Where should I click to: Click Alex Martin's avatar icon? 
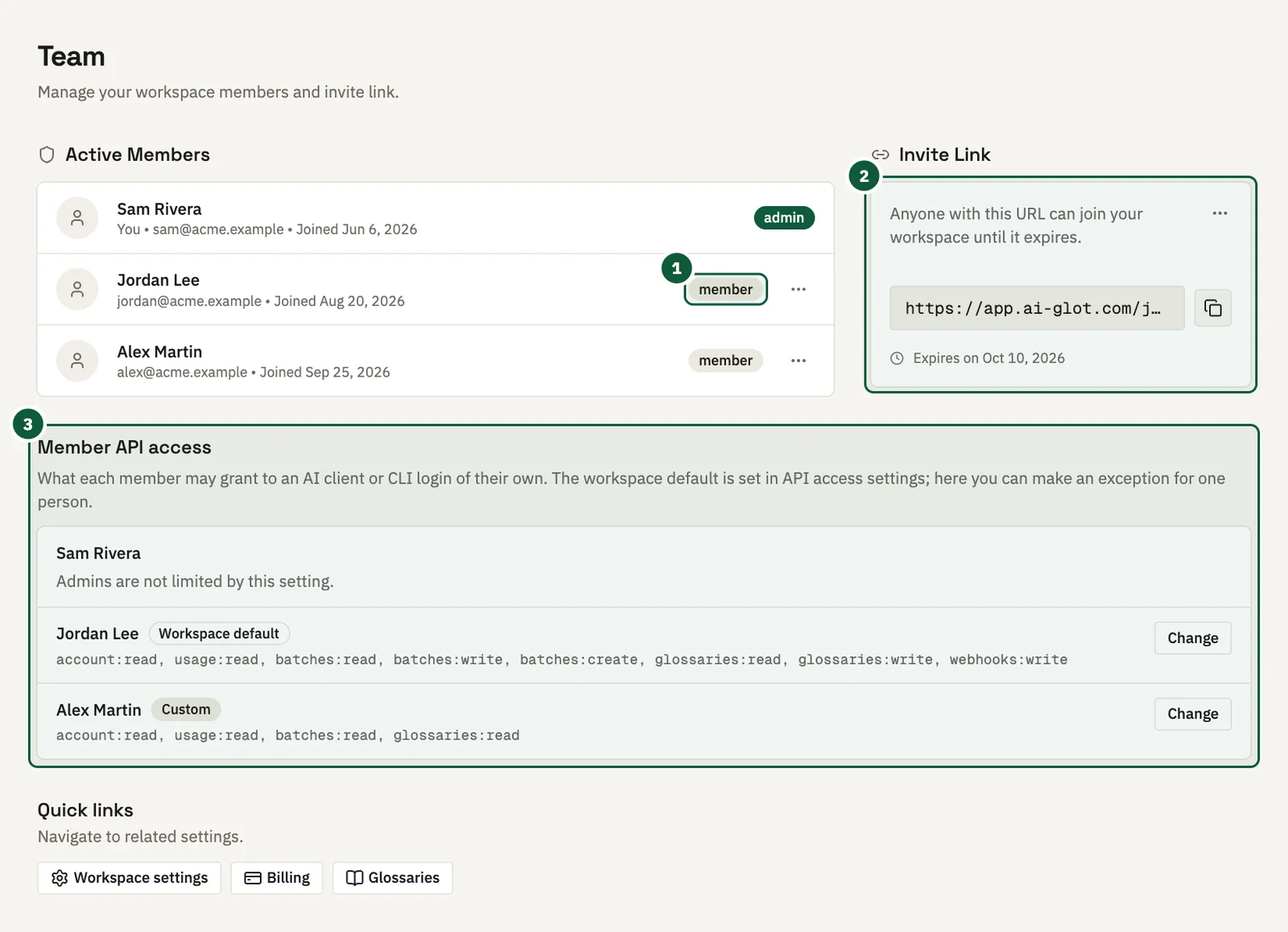coord(77,361)
